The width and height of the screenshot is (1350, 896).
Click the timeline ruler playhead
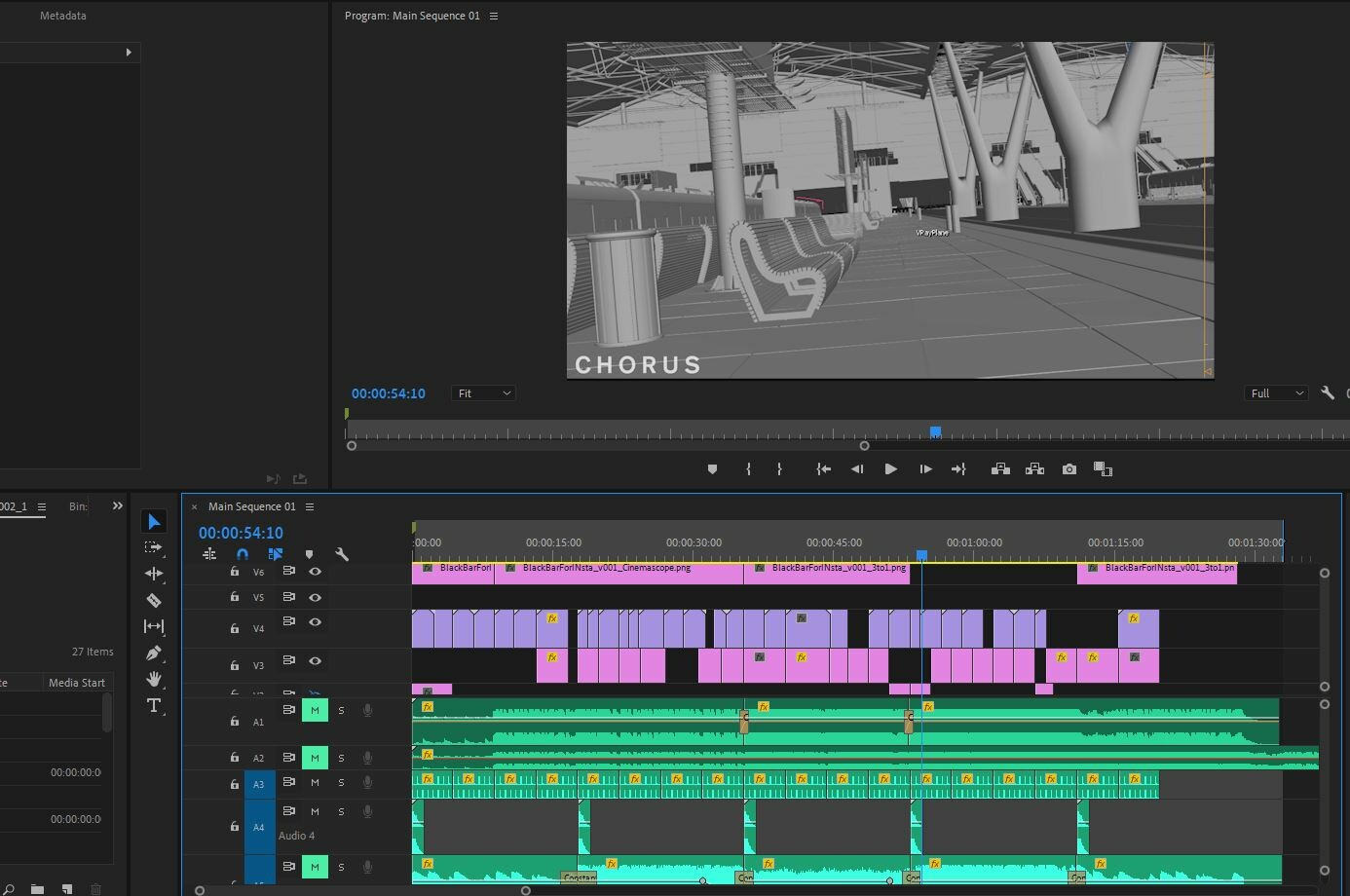pos(921,555)
